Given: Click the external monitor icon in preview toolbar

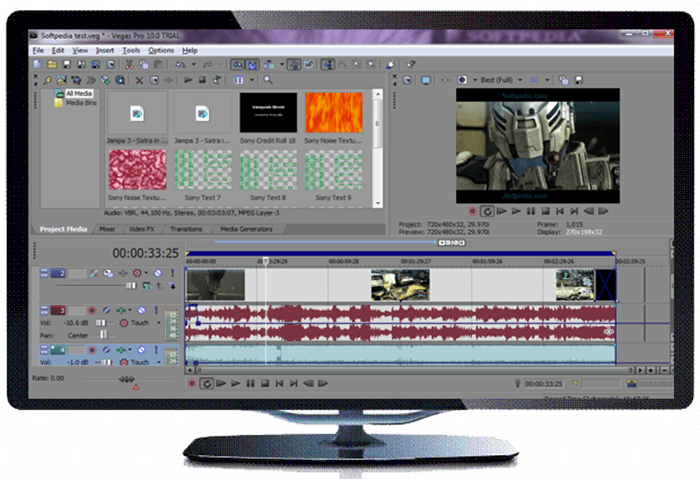Looking at the screenshot, I should (x=426, y=80).
